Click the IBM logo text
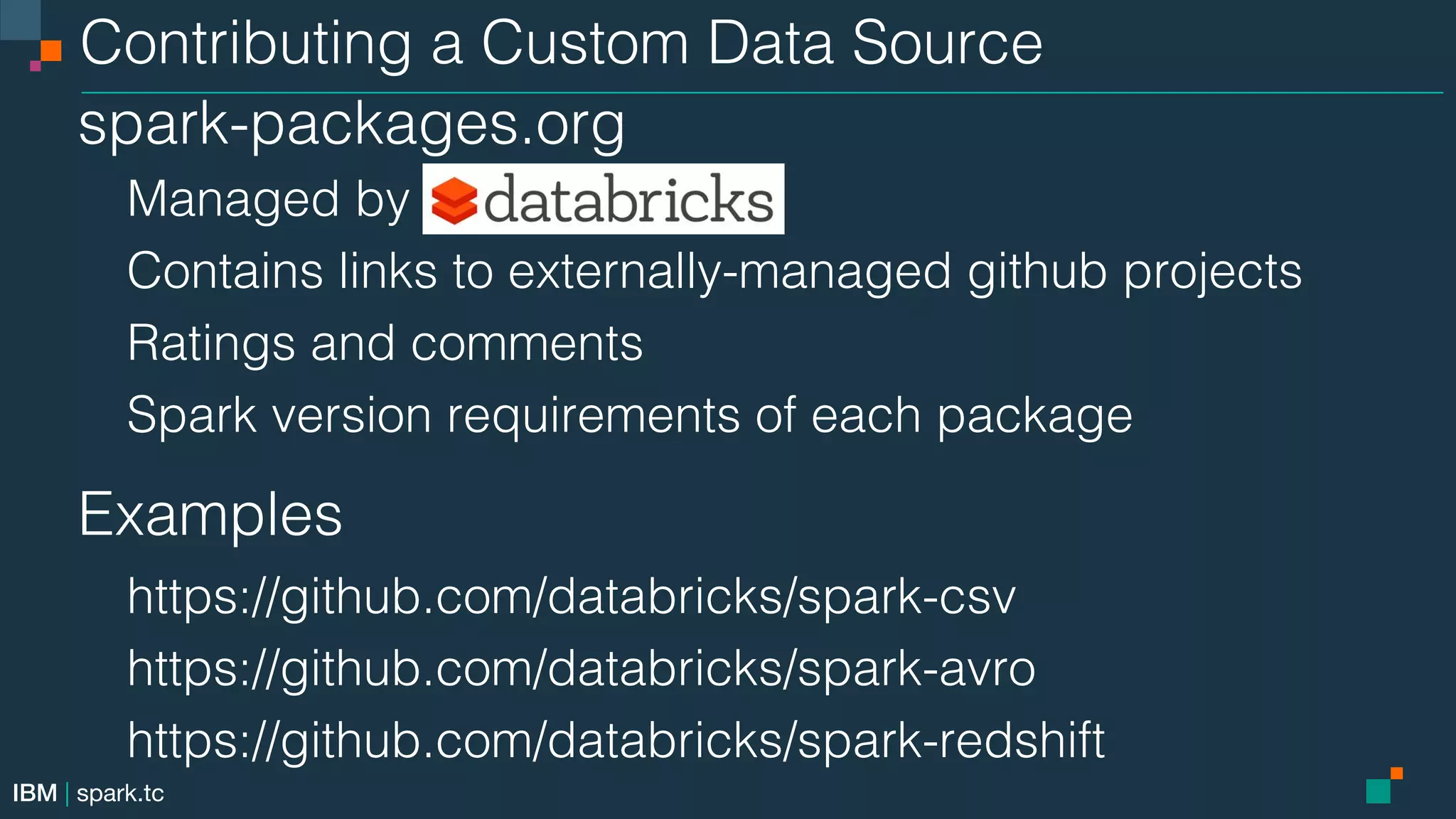The image size is (1456, 819). [x=35, y=793]
